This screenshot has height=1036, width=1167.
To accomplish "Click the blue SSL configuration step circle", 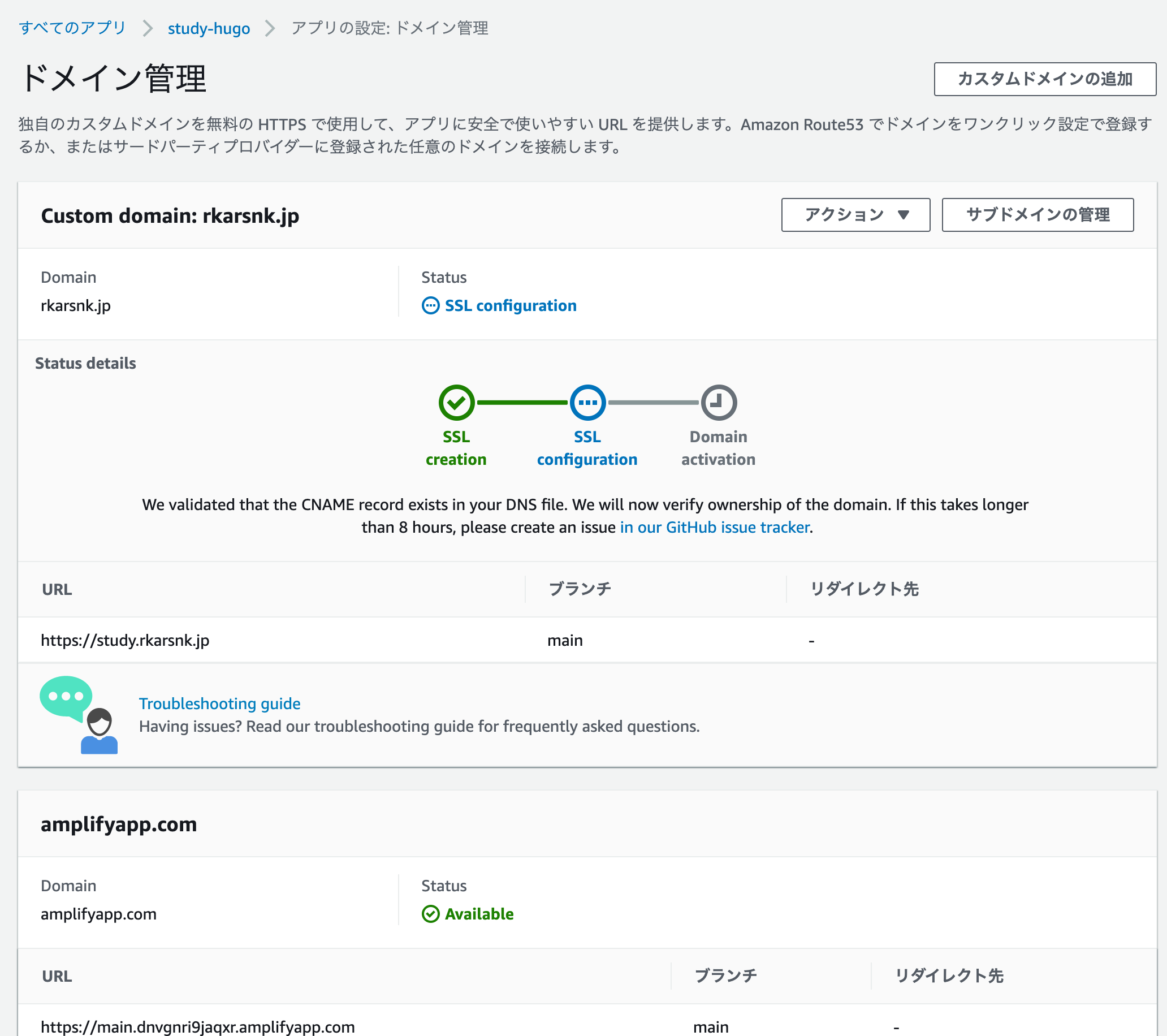I will pos(587,403).
